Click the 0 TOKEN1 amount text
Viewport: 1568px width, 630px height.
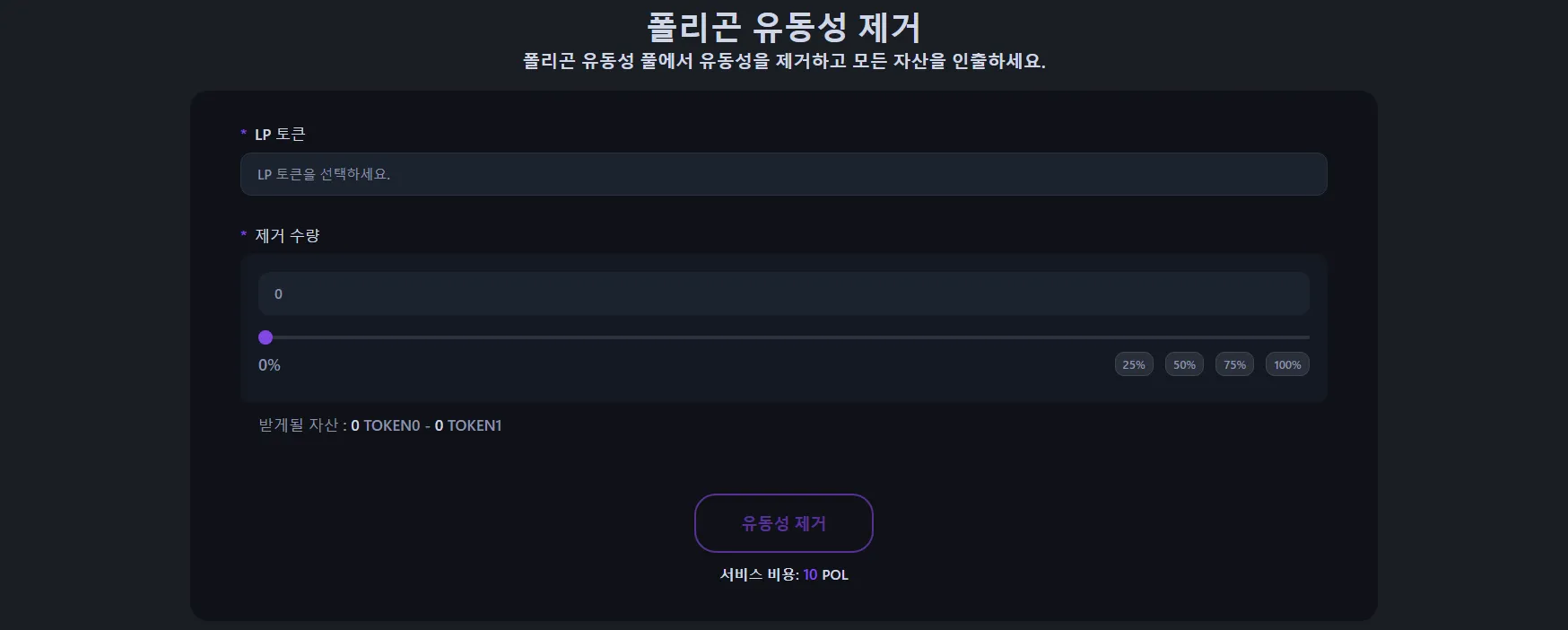coord(468,425)
